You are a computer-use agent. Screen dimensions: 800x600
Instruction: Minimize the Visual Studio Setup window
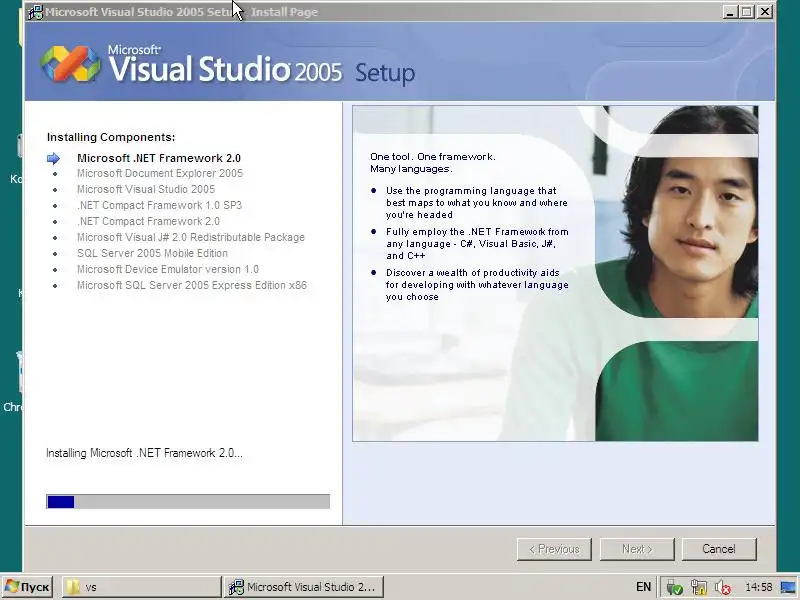(x=730, y=12)
